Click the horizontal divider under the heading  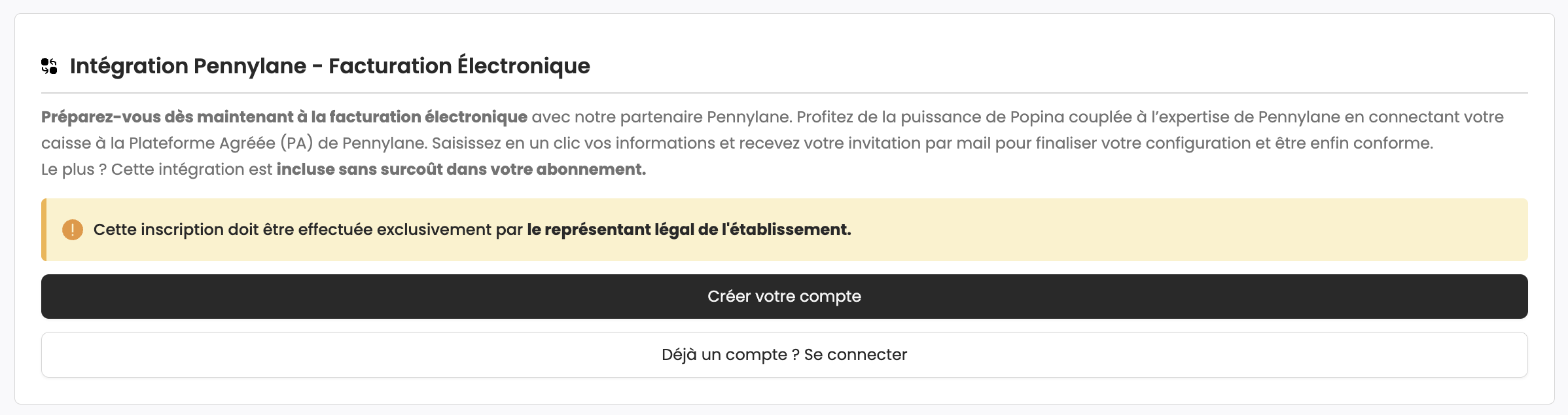[x=784, y=93]
